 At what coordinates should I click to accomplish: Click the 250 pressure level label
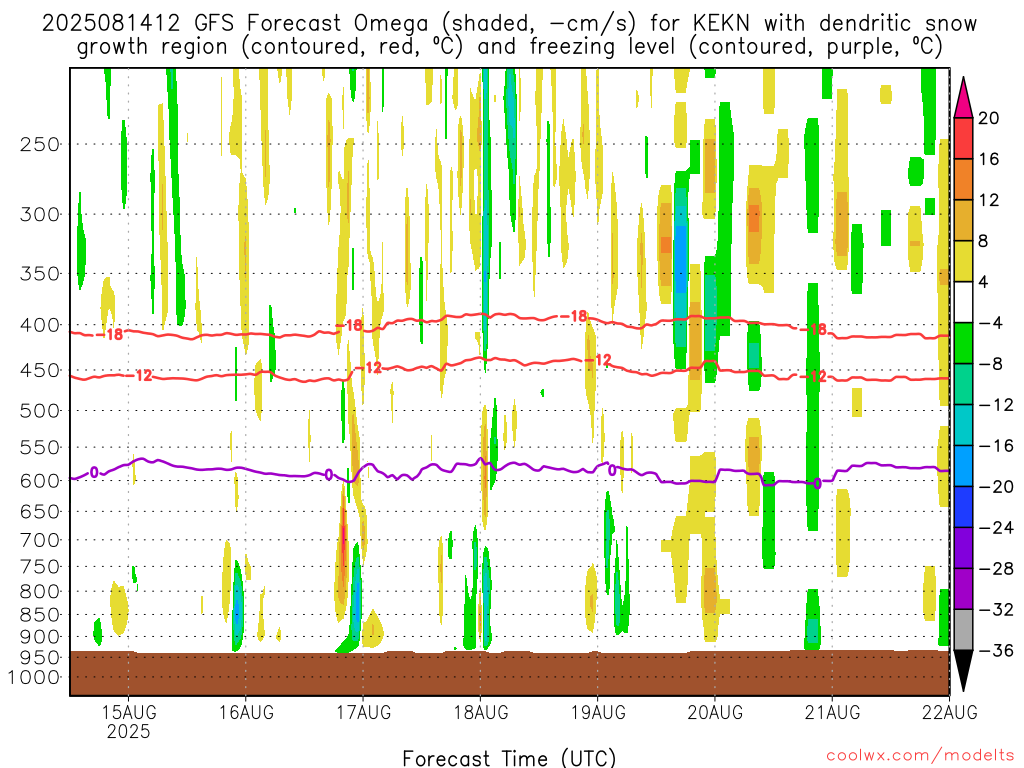[39, 144]
